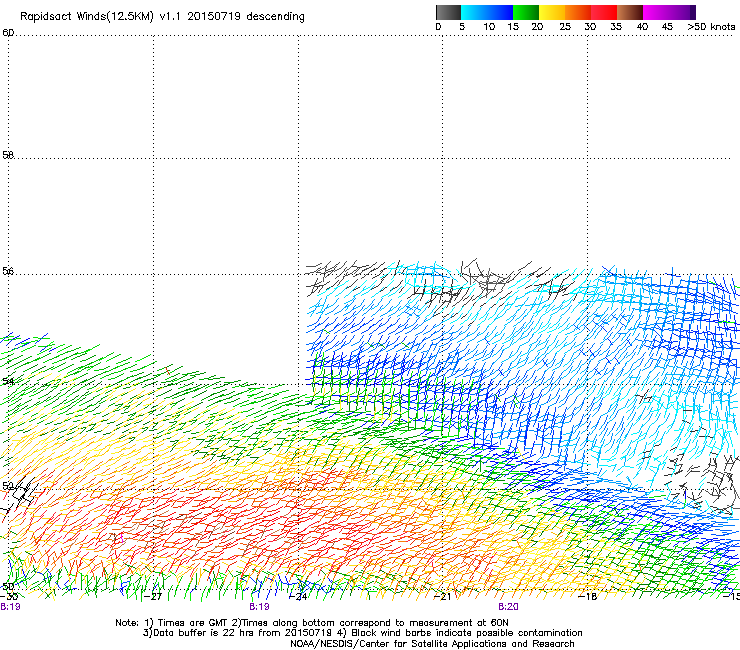Pick the red 30-35 knots legend band
The height and width of the screenshot is (650, 740).
point(604,12)
